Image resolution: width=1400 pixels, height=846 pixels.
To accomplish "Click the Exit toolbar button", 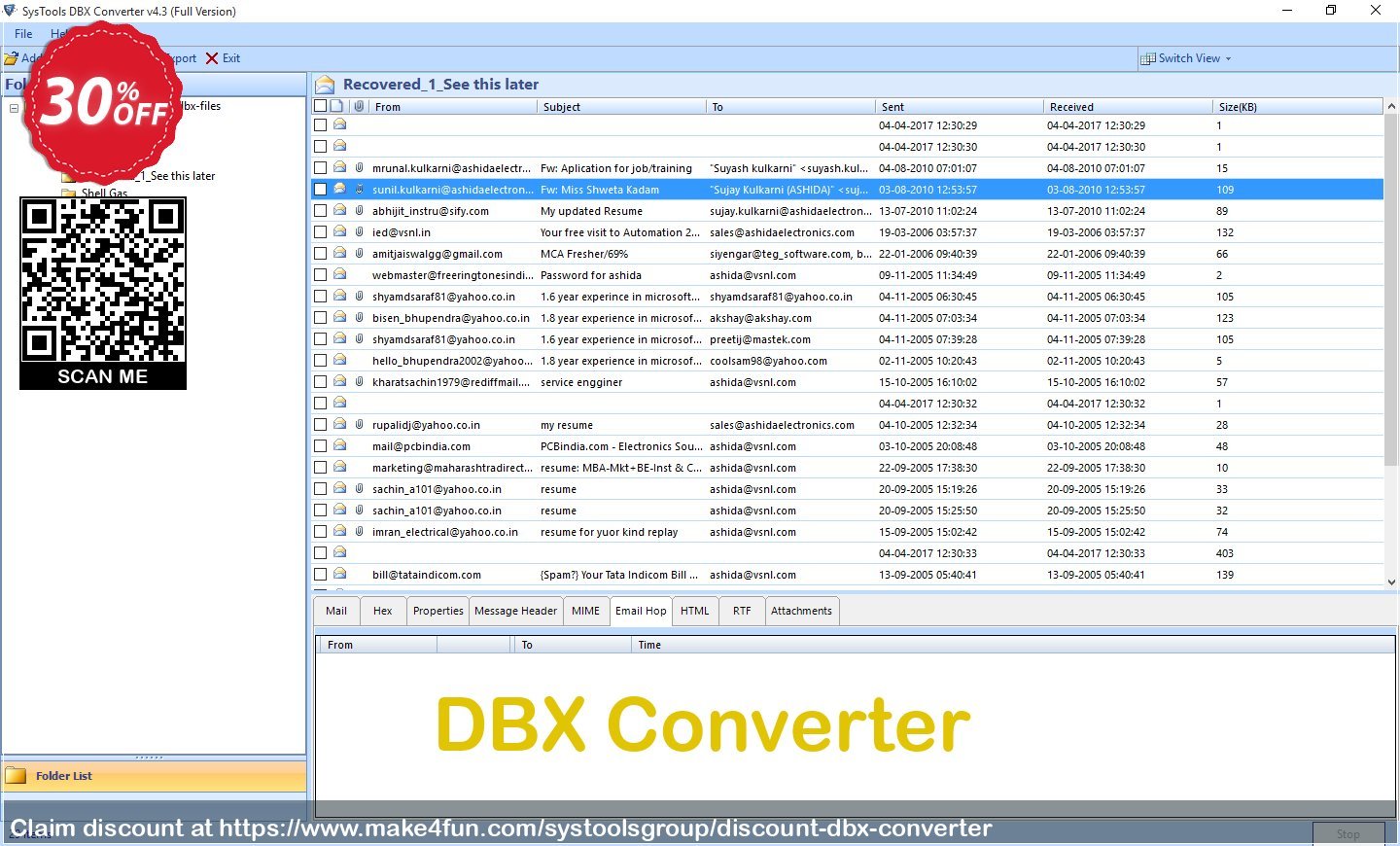I will coord(223,58).
